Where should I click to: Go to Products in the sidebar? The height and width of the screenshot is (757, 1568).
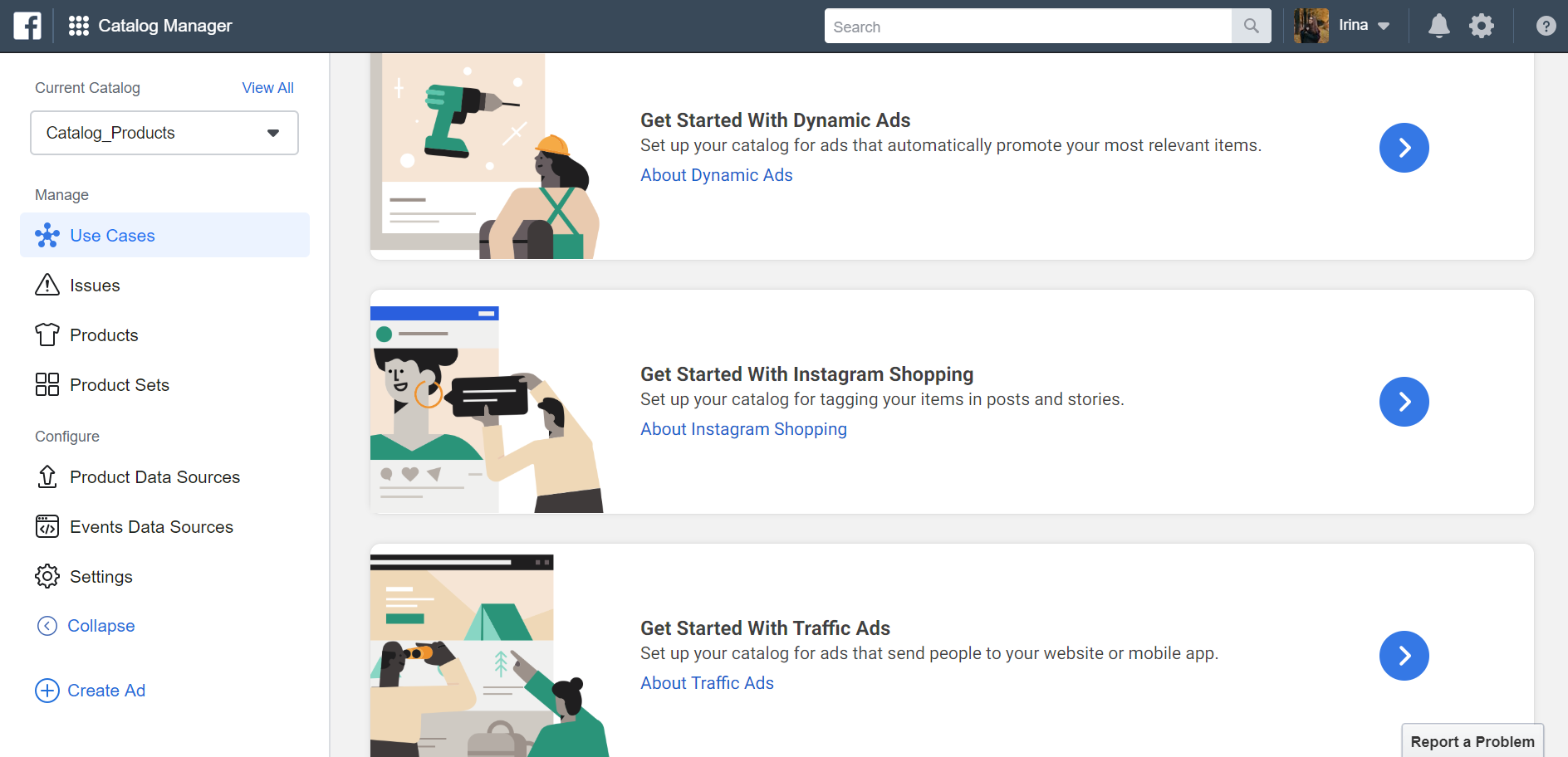click(x=104, y=335)
